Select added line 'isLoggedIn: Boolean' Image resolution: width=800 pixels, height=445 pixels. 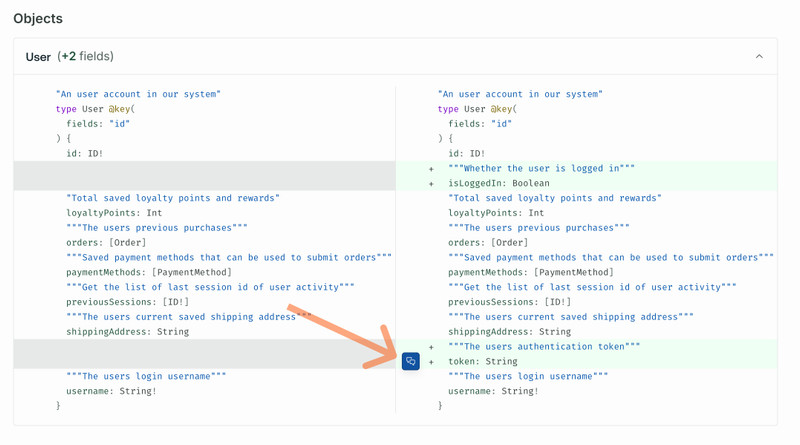click(499, 183)
